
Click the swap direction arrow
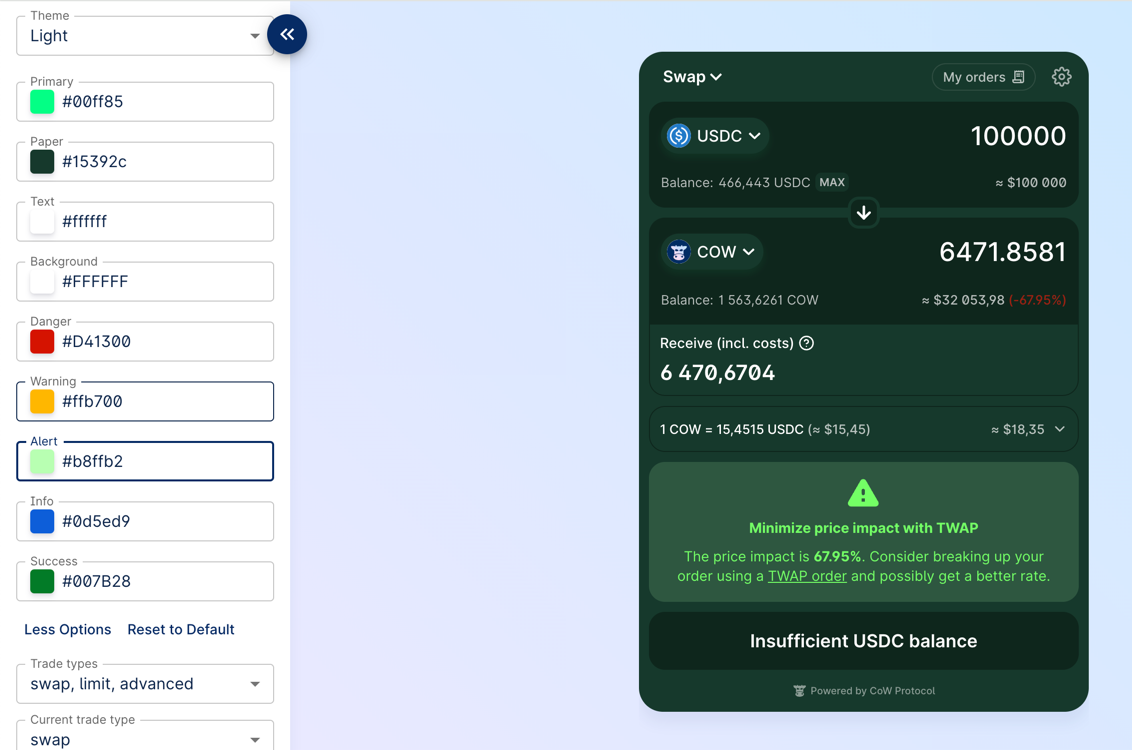pyautogui.click(x=863, y=212)
